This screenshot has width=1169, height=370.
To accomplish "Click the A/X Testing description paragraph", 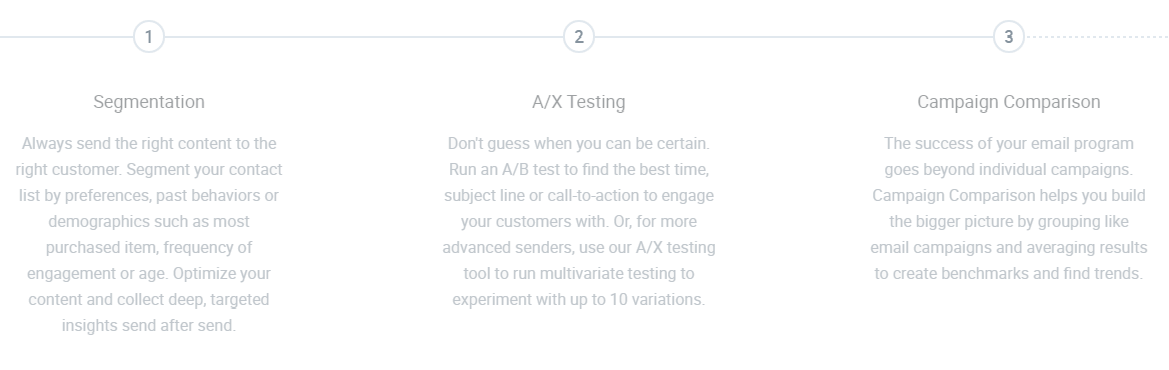I will point(579,222).
